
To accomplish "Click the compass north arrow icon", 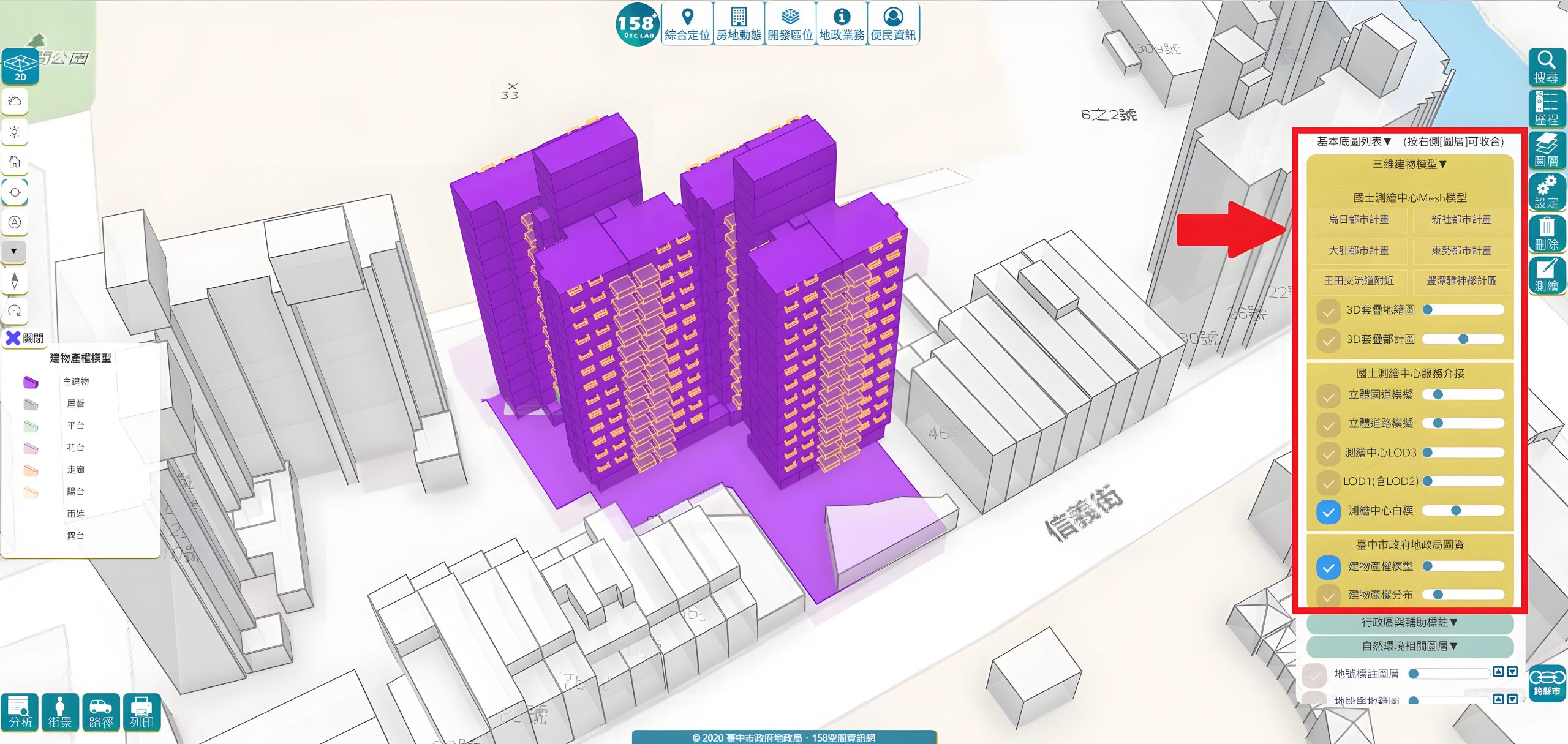I will click(15, 281).
